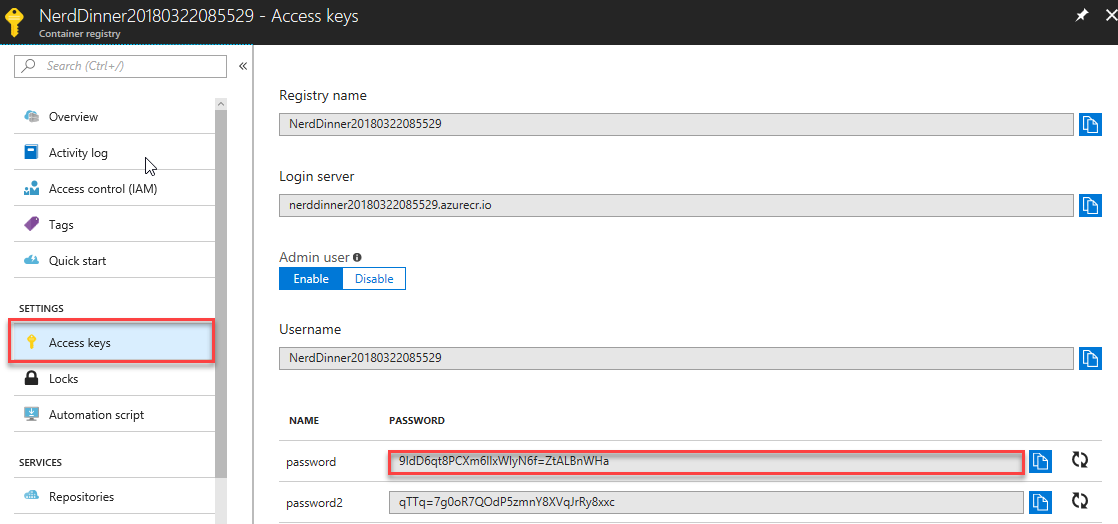Click the 'password' name cell
Screen dimensions: 1118x524
(311, 462)
